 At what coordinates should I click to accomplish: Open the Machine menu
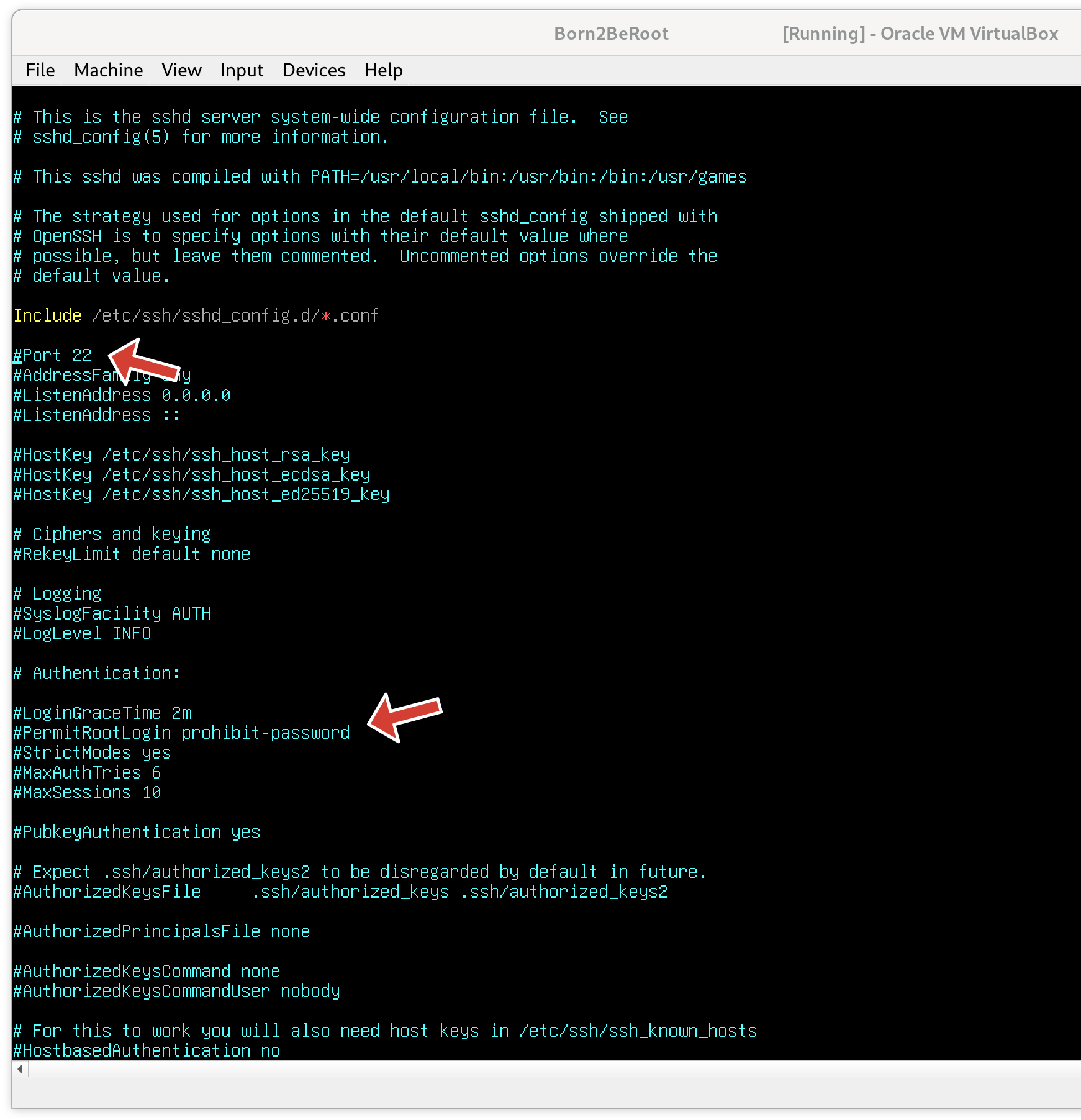tap(109, 70)
